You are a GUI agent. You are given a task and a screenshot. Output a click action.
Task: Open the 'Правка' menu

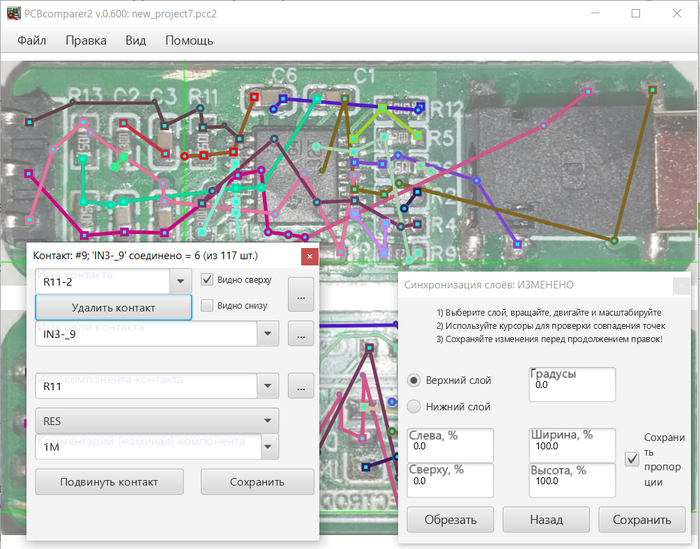tap(86, 41)
